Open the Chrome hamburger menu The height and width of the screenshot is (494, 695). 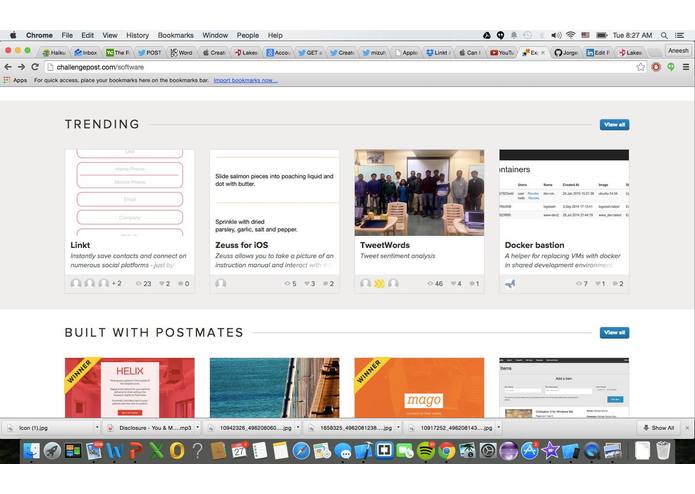pyautogui.click(x=686, y=67)
